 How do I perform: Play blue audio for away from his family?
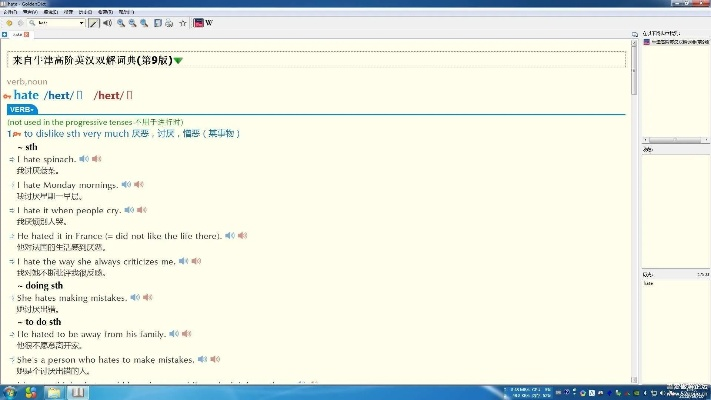coord(174,333)
